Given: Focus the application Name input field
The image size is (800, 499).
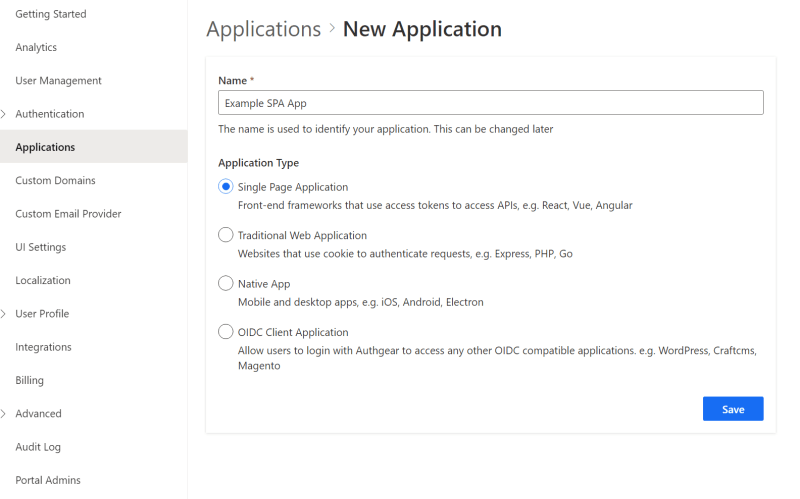Looking at the screenshot, I should tap(491, 103).
